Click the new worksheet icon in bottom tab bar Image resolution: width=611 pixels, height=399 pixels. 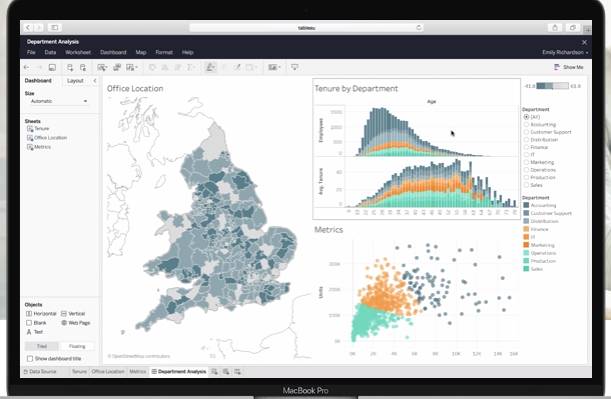click(214, 372)
